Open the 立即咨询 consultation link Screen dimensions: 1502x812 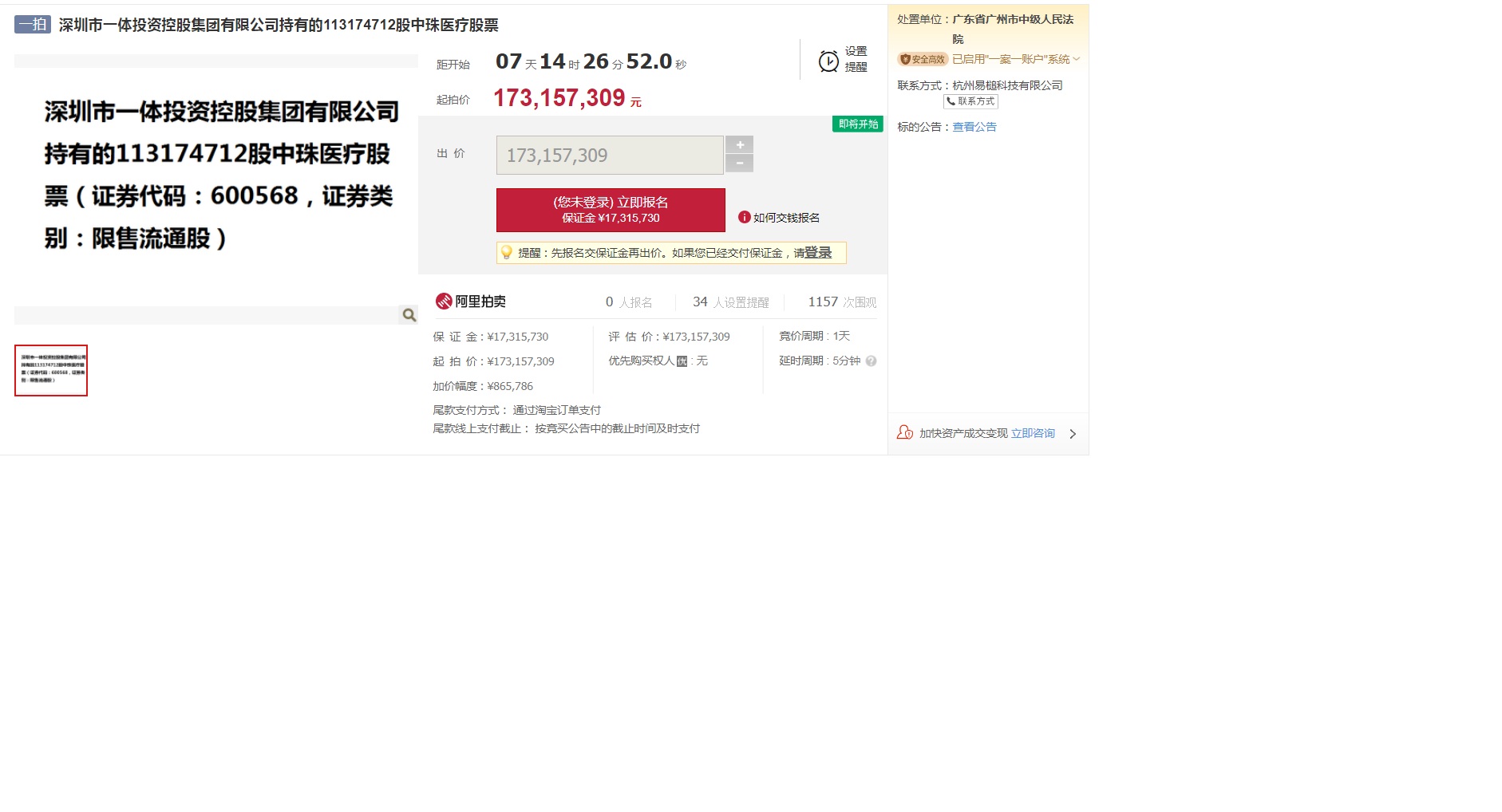1033,433
